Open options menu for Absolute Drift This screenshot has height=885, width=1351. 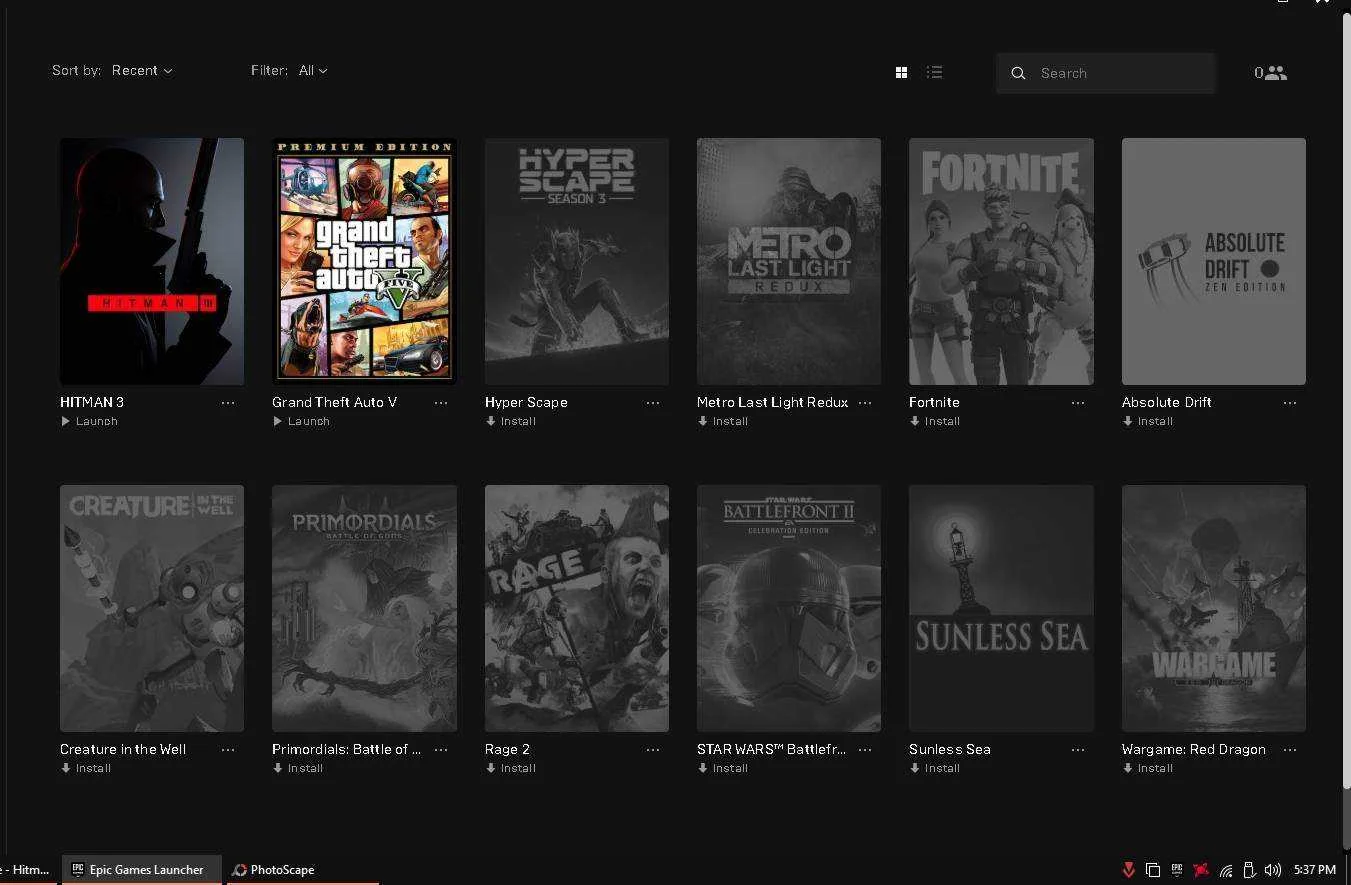(x=1290, y=403)
